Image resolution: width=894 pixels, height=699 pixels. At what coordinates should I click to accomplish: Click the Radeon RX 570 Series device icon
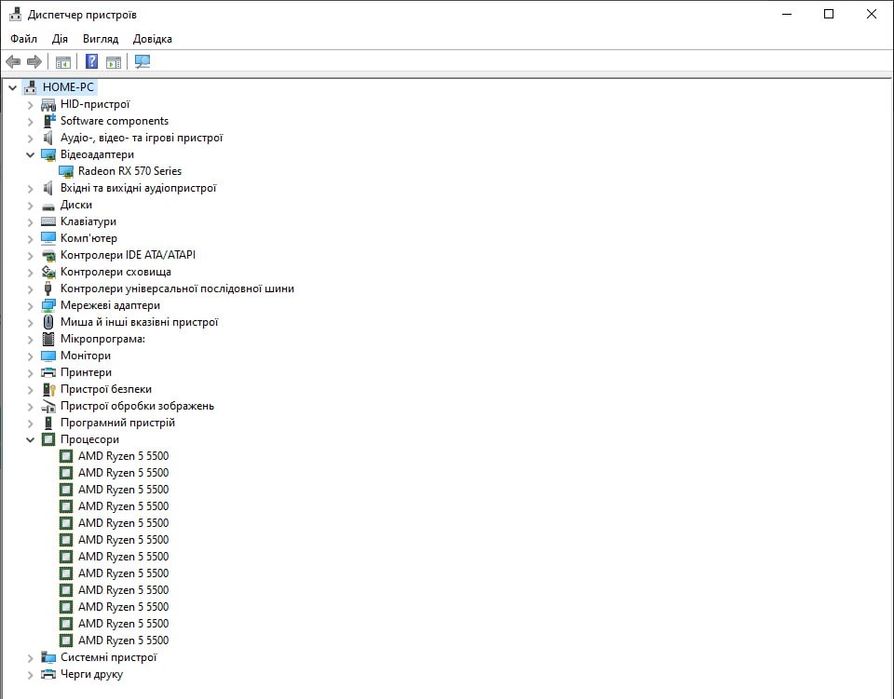click(x=66, y=171)
